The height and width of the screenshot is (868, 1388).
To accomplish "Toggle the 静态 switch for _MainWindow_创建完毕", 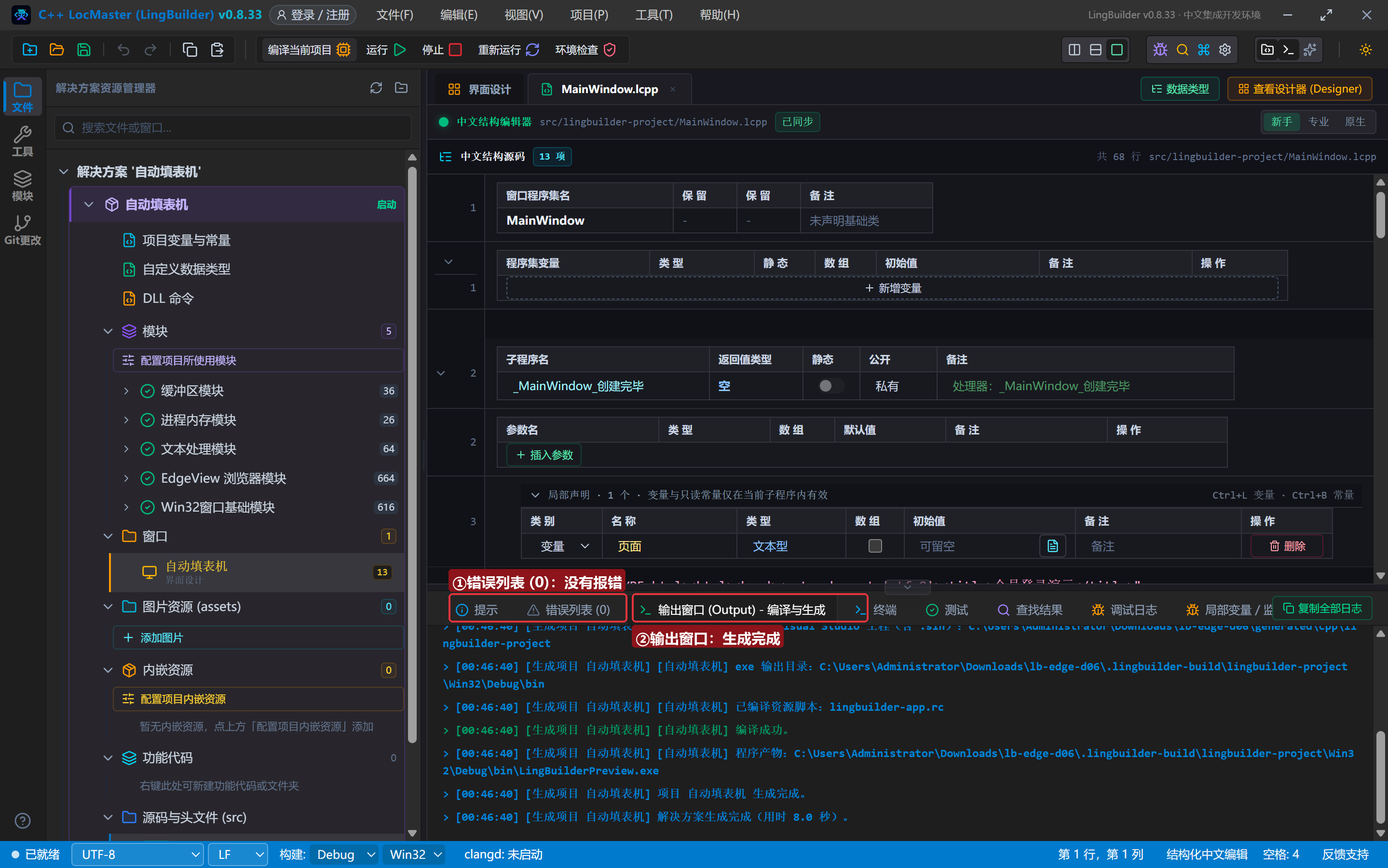I will click(830, 386).
